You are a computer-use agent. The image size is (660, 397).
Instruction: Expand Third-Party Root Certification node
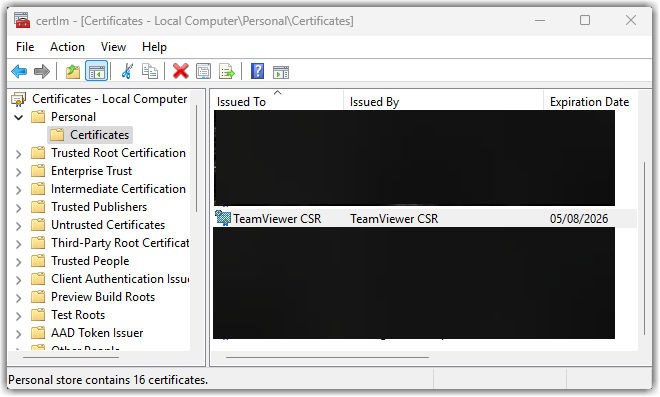click(x=19, y=244)
